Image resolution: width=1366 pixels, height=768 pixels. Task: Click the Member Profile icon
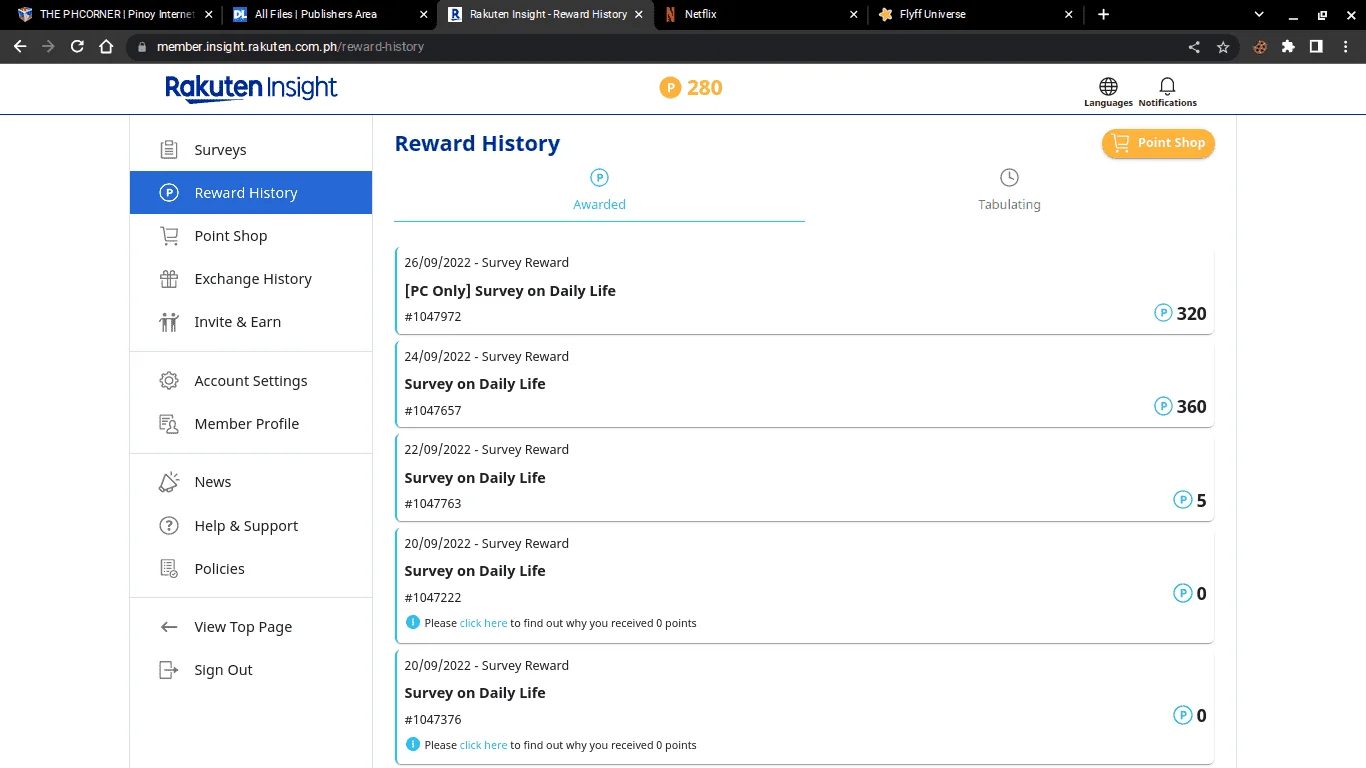[x=169, y=424]
